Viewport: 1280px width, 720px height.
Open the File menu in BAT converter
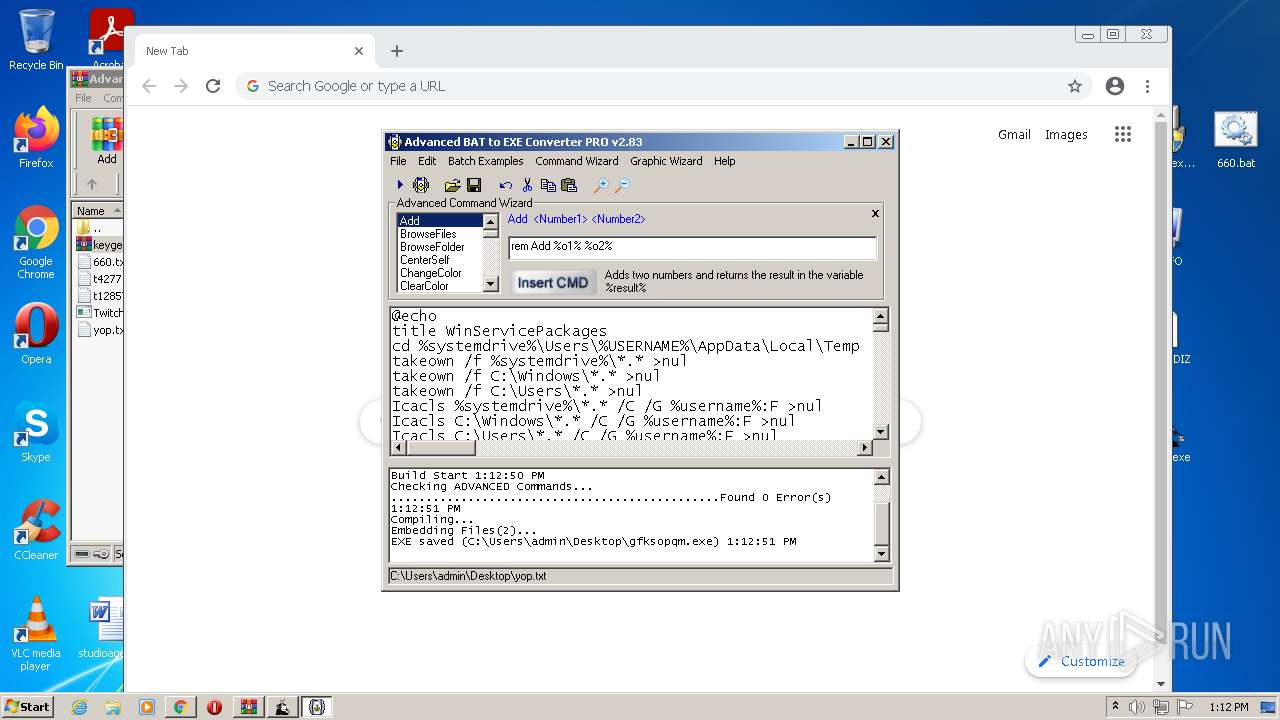pyautogui.click(x=398, y=161)
